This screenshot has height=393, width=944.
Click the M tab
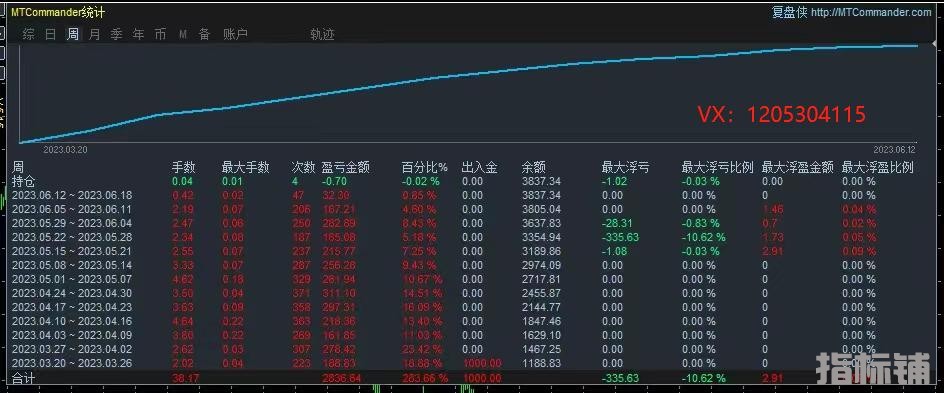point(182,35)
